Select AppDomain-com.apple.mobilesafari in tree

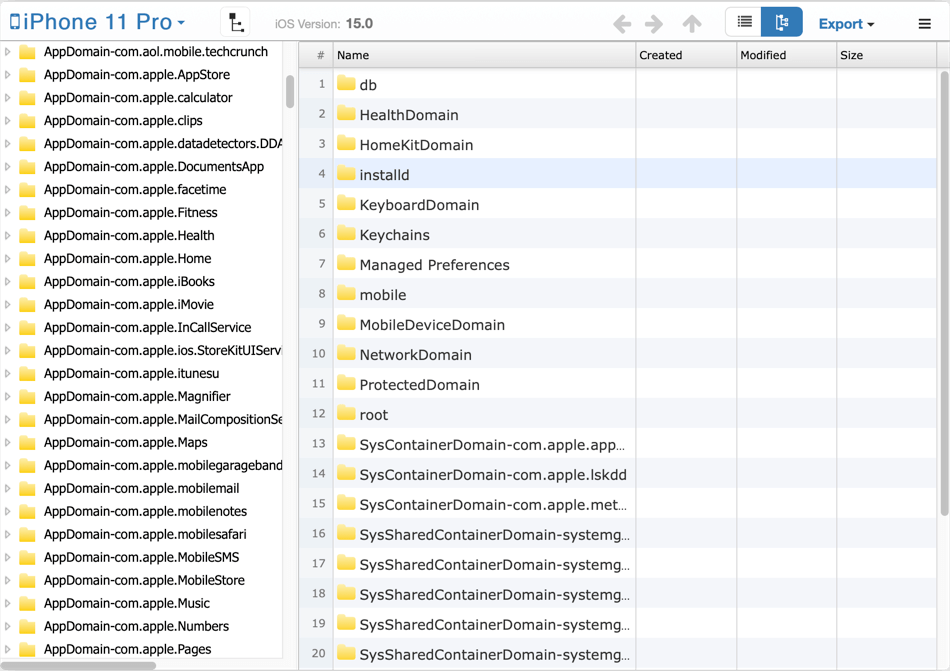point(145,535)
